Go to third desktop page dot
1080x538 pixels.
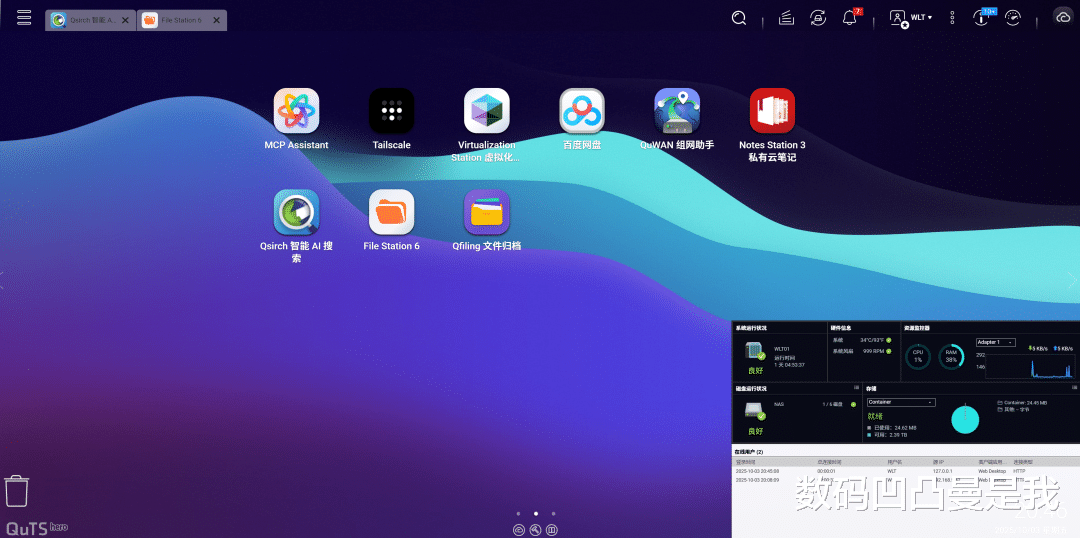[x=553, y=513]
